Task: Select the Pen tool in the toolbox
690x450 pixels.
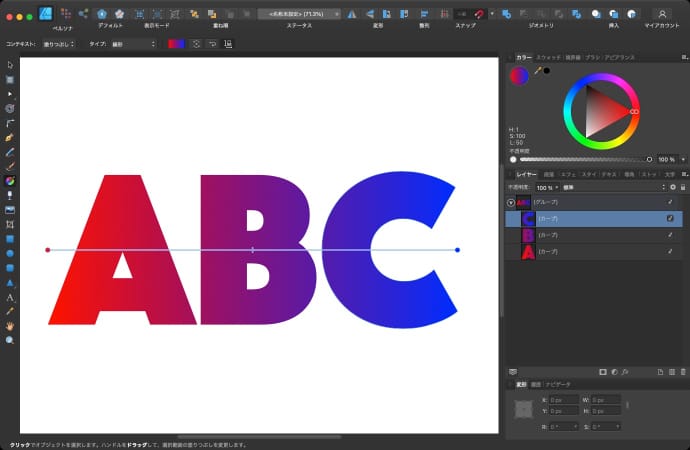Action: coord(10,136)
